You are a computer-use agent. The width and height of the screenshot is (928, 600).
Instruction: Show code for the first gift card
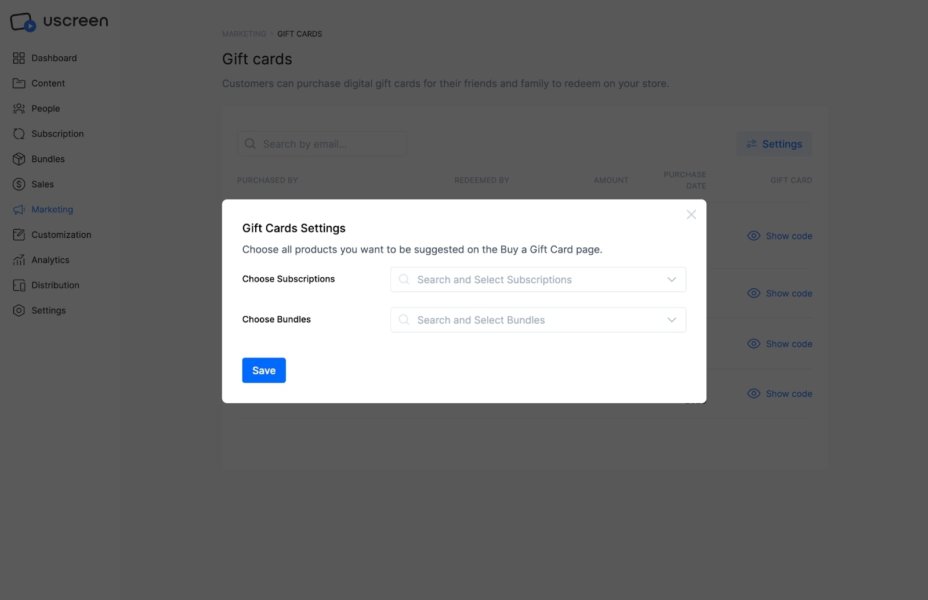pos(782,235)
